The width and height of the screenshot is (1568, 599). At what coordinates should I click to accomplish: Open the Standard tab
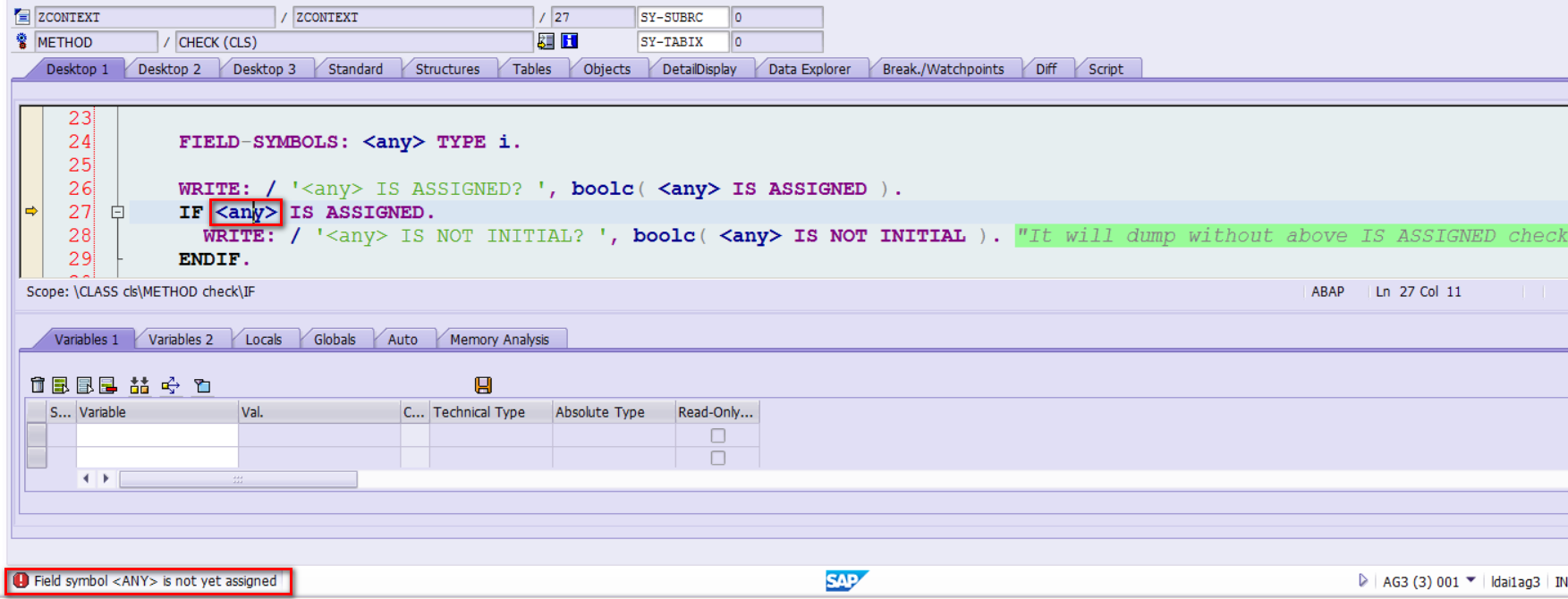(x=355, y=69)
